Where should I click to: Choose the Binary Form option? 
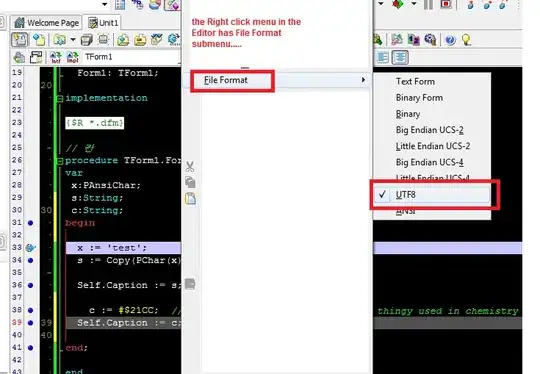point(419,98)
